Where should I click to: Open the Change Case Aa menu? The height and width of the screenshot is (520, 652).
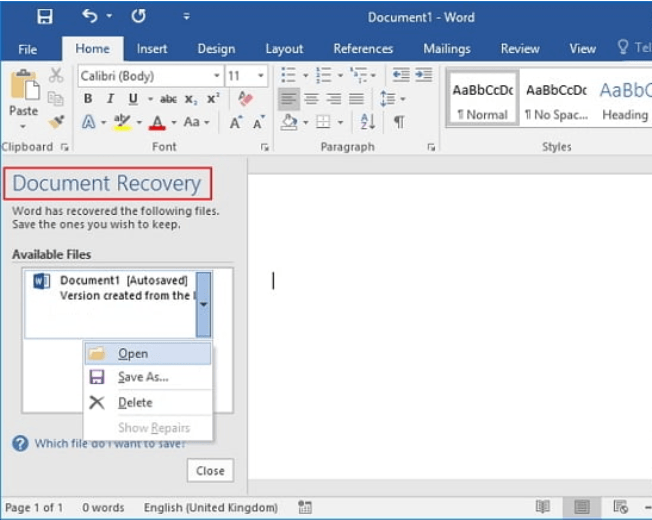(x=196, y=122)
